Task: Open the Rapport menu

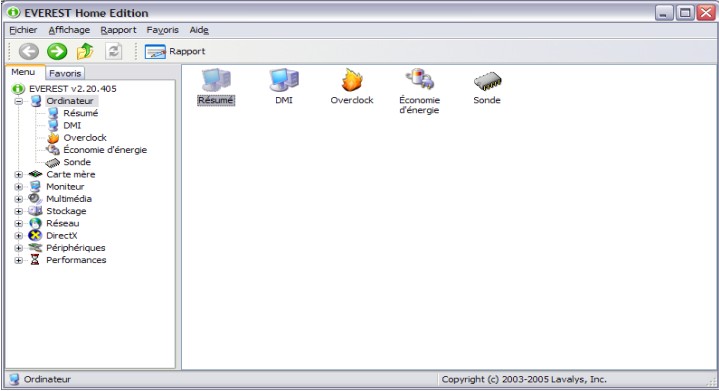Action: (118, 30)
